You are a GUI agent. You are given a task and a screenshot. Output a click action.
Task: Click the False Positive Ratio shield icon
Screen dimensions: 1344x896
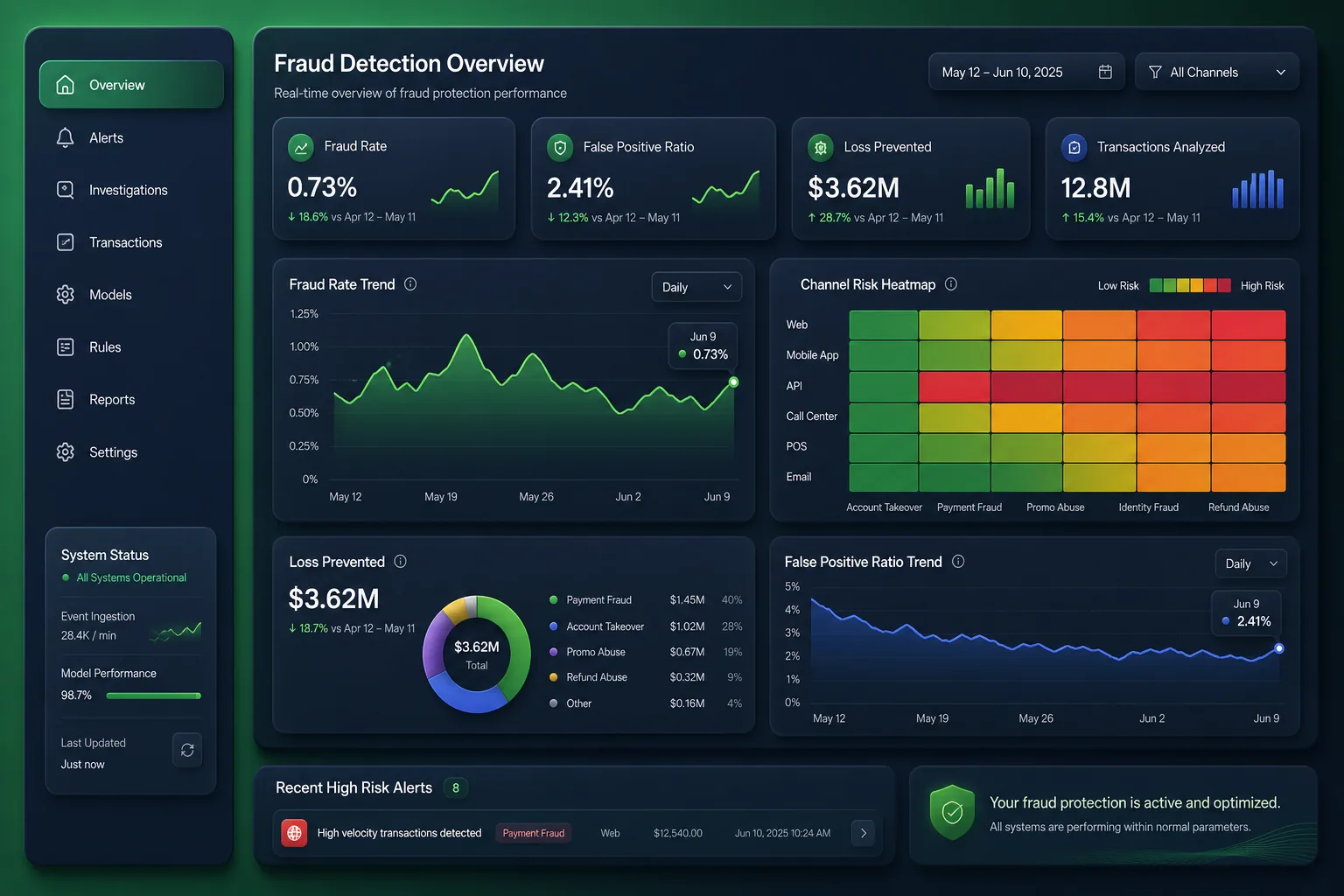[560, 147]
